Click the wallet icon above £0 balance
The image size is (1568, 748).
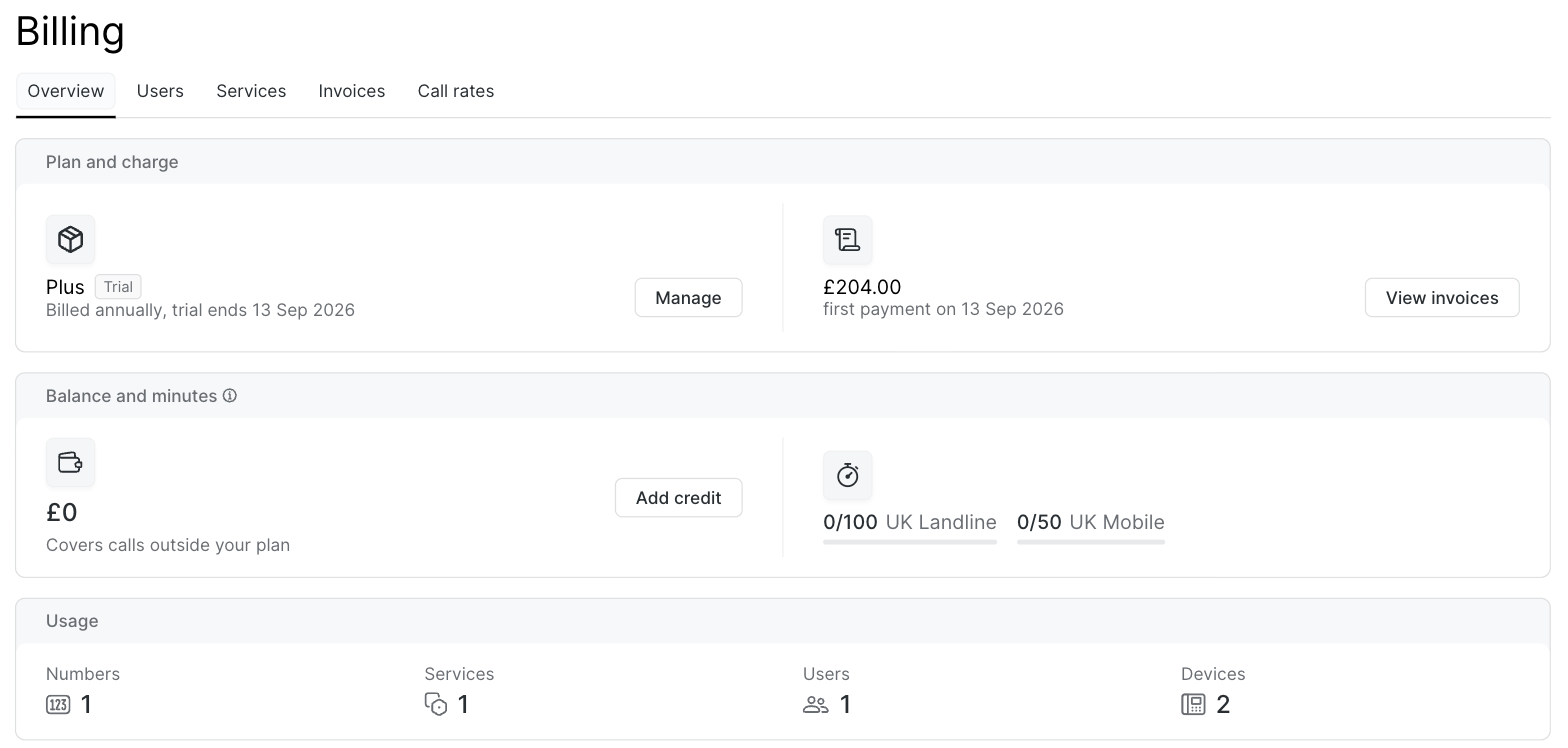[x=70, y=462]
